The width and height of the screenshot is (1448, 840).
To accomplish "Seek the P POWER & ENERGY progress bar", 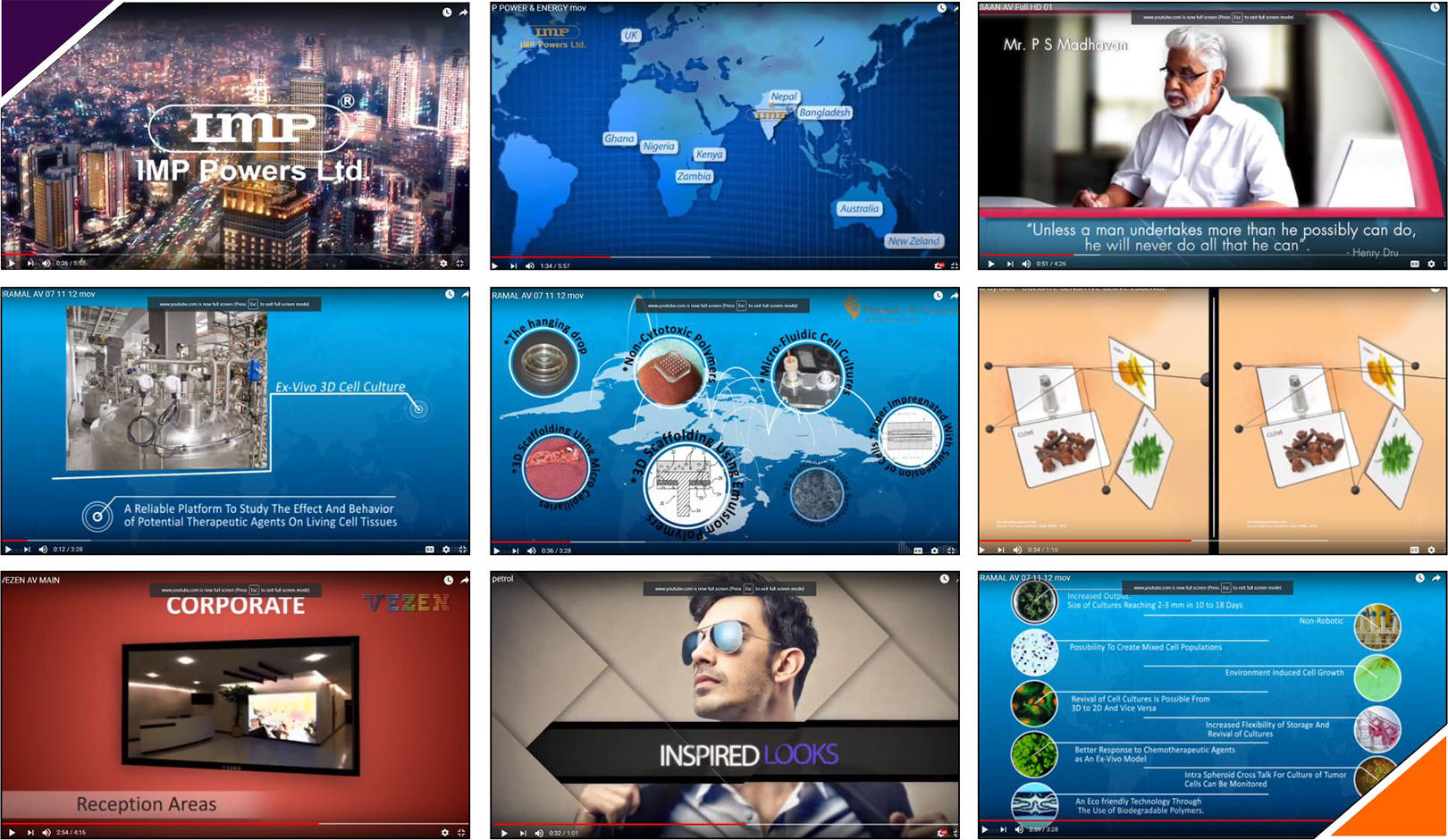I will pos(725,257).
